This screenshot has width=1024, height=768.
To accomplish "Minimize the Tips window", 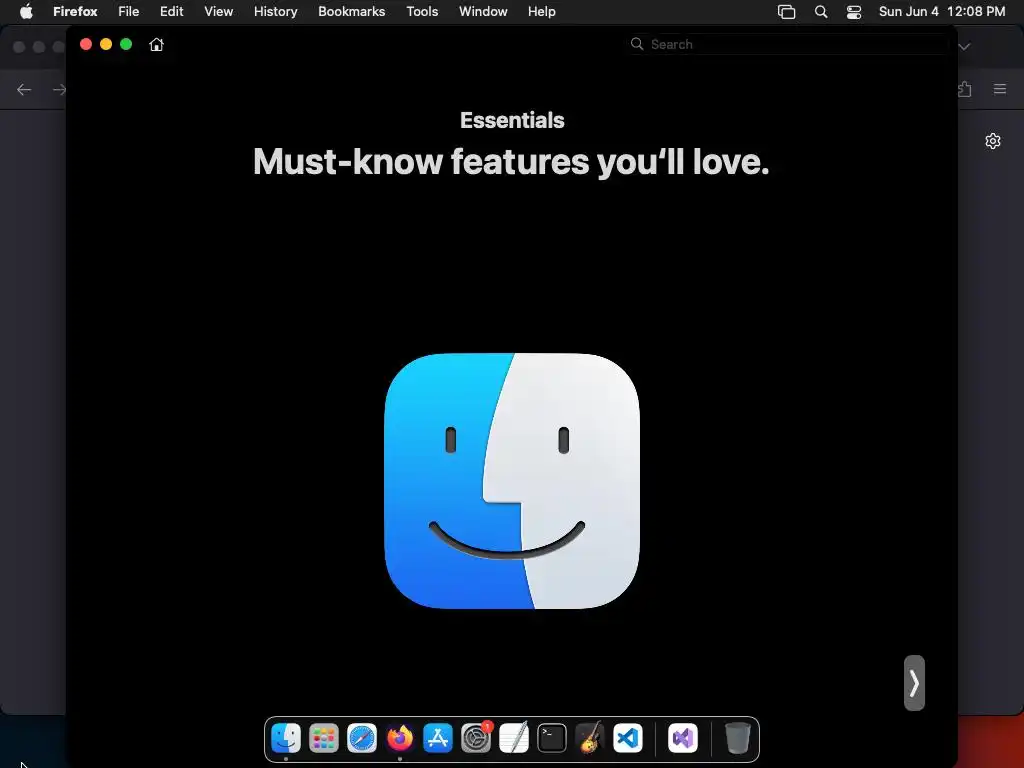I will coord(106,44).
